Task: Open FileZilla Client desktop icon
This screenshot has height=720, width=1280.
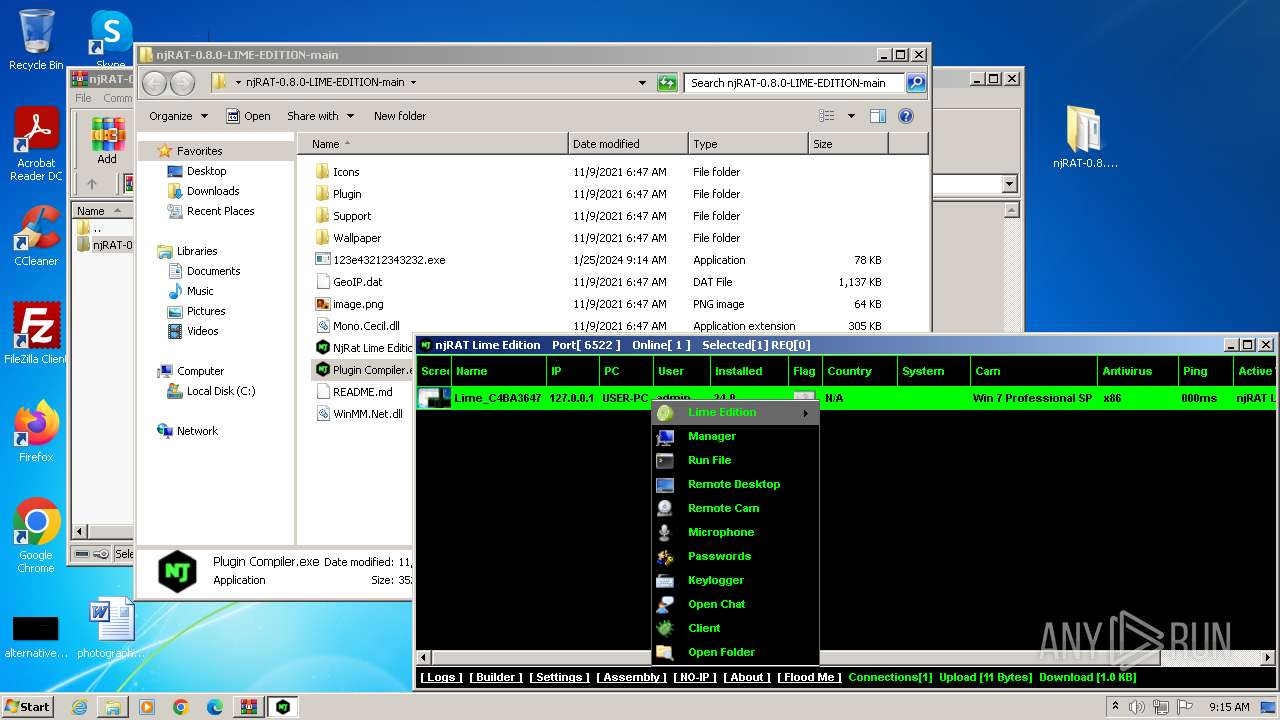Action: [36, 333]
